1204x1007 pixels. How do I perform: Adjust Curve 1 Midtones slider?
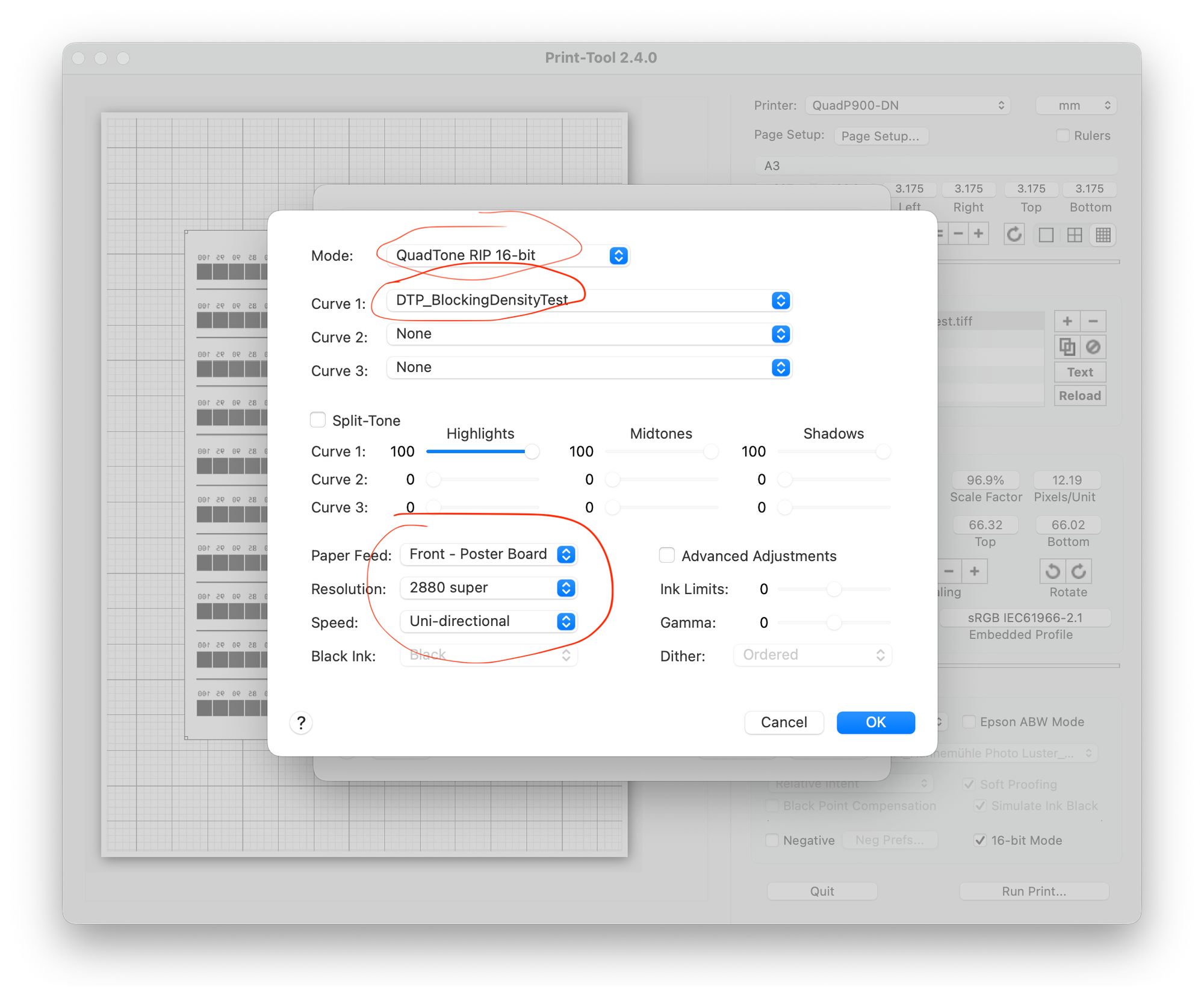[662, 451]
